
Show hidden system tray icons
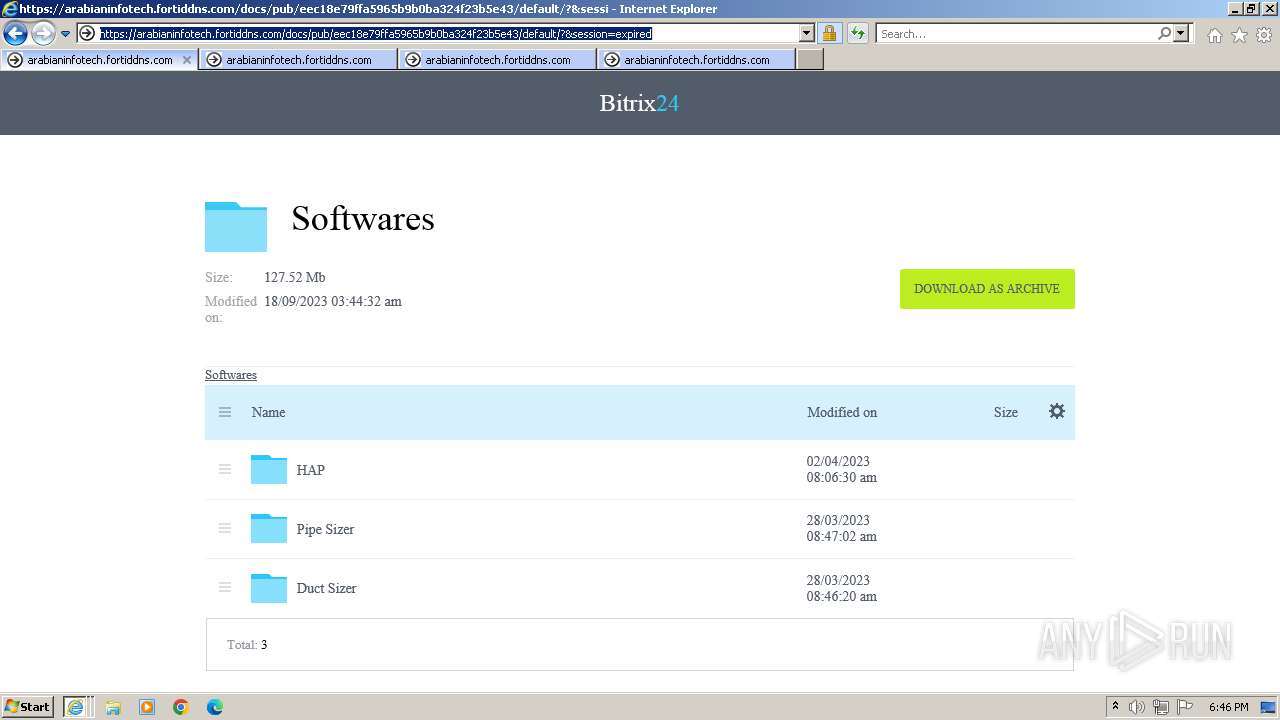1115,707
